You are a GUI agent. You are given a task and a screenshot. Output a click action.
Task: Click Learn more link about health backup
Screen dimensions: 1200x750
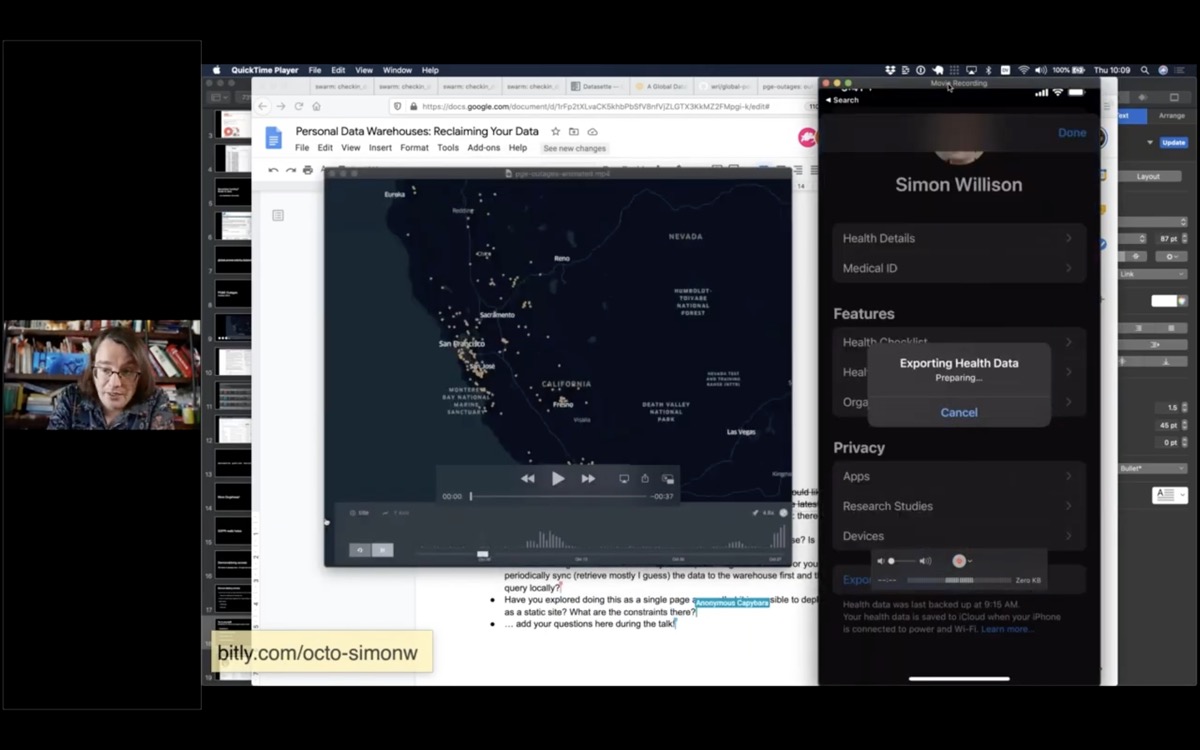pos(1007,629)
